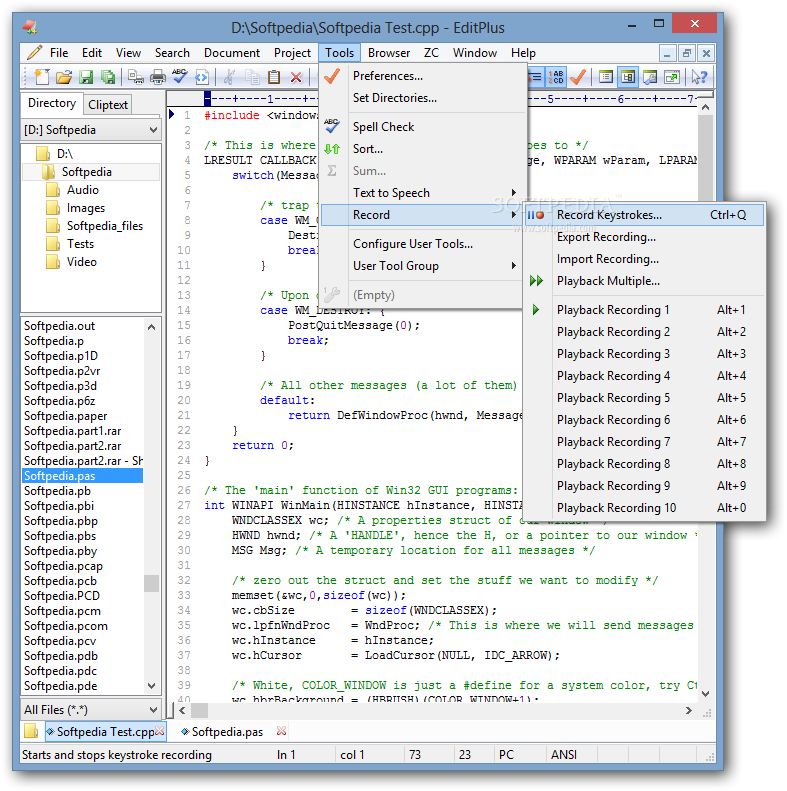Click the record icon beside Record Keystrokes

coord(536,215)
